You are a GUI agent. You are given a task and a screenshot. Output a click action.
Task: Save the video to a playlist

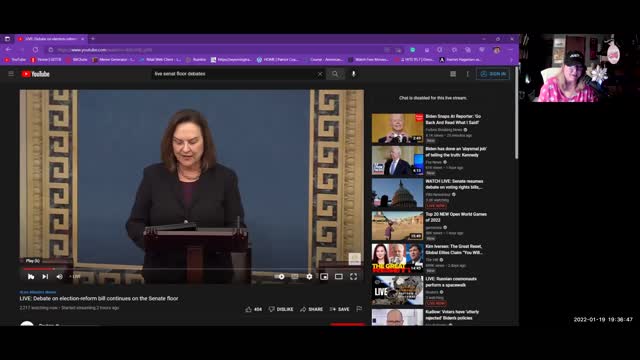(340, 309)
